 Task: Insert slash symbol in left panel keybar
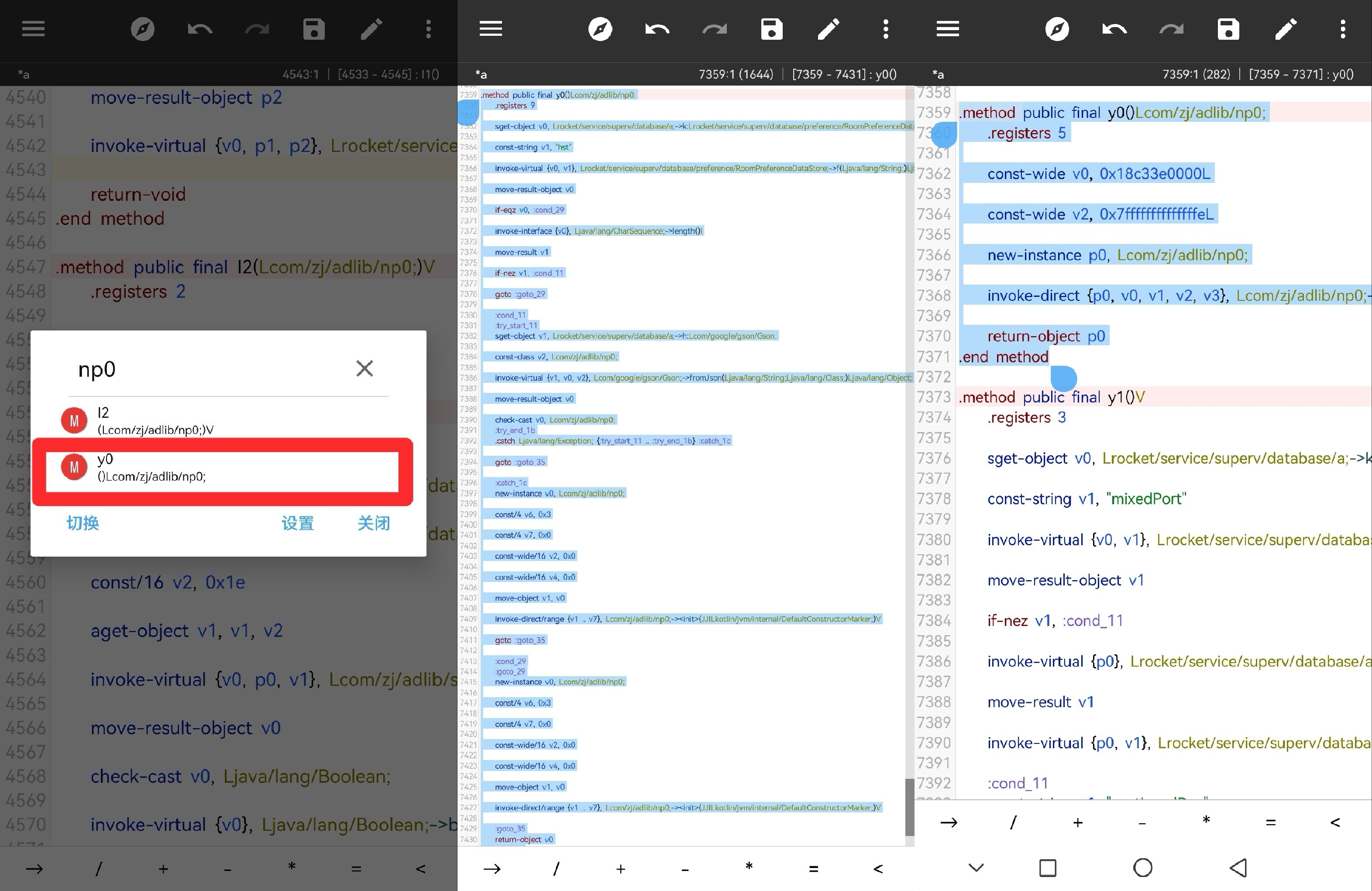pyautogui.click(x=99, y=869)
